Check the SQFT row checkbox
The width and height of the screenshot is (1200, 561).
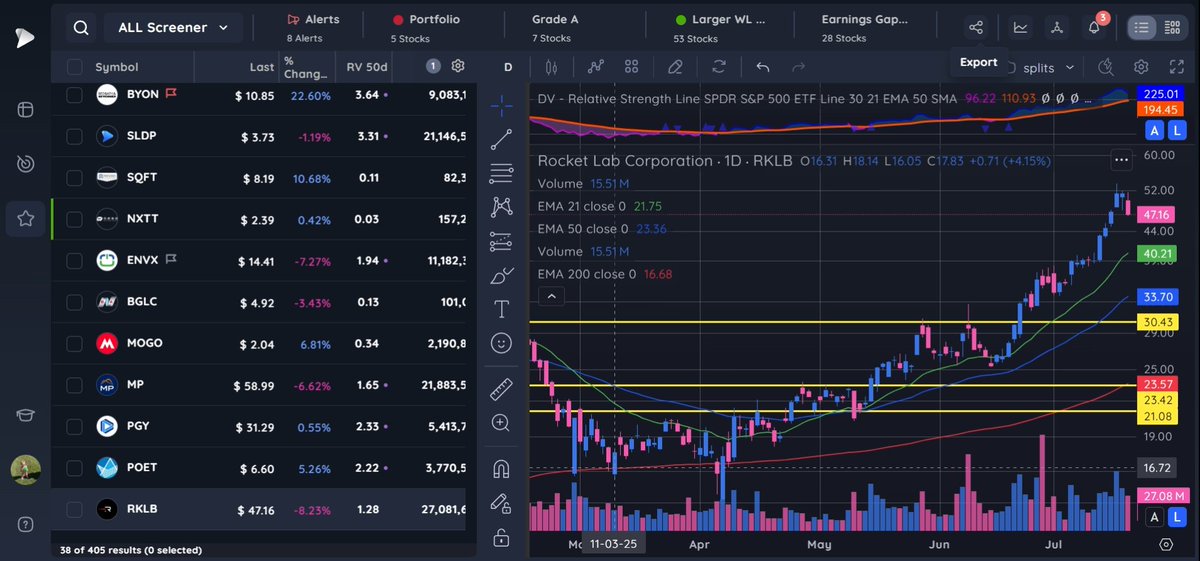coord(73,178)
